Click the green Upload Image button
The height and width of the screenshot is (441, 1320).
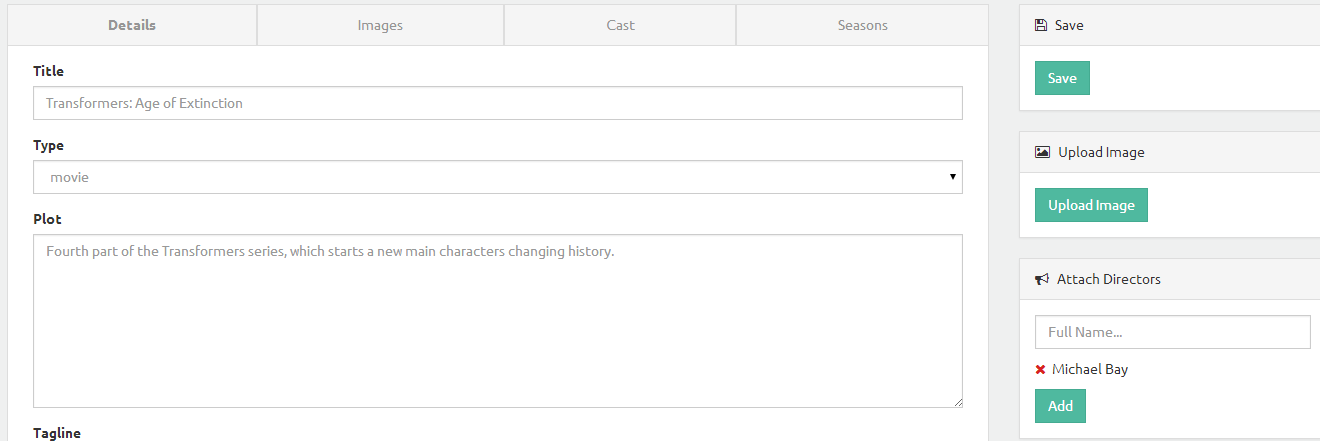point(1091,205)
